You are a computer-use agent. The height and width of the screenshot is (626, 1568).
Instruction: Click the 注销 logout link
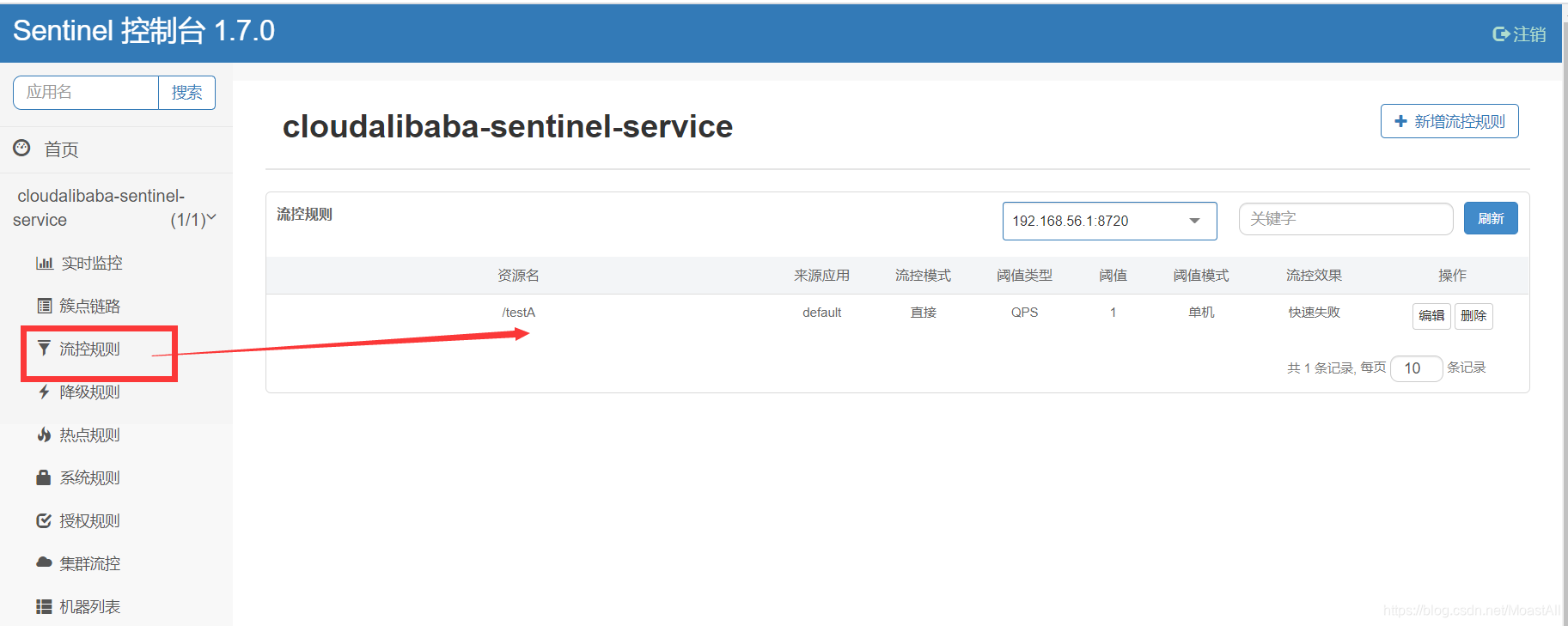pyautogui.click(x=1519, y=34)
